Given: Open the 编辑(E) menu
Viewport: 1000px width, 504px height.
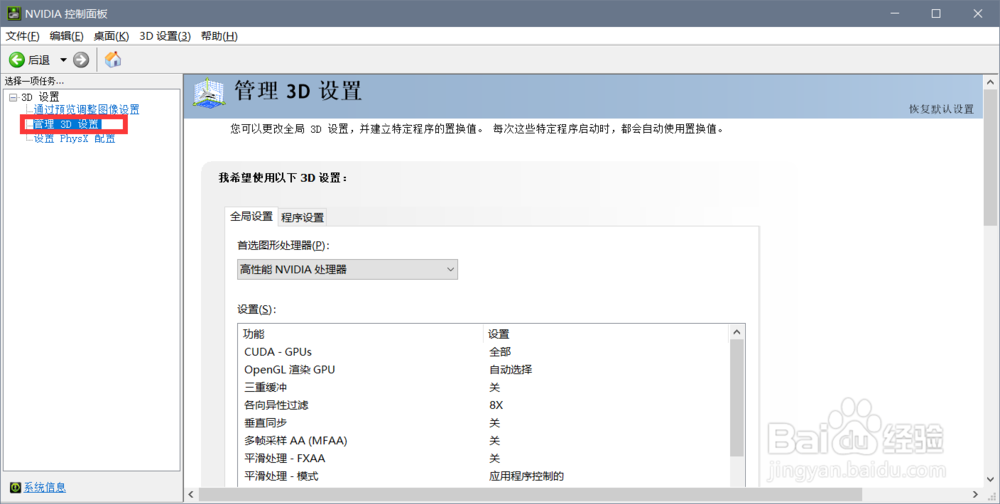Looking at the screenshot, I should pos(66,36).
